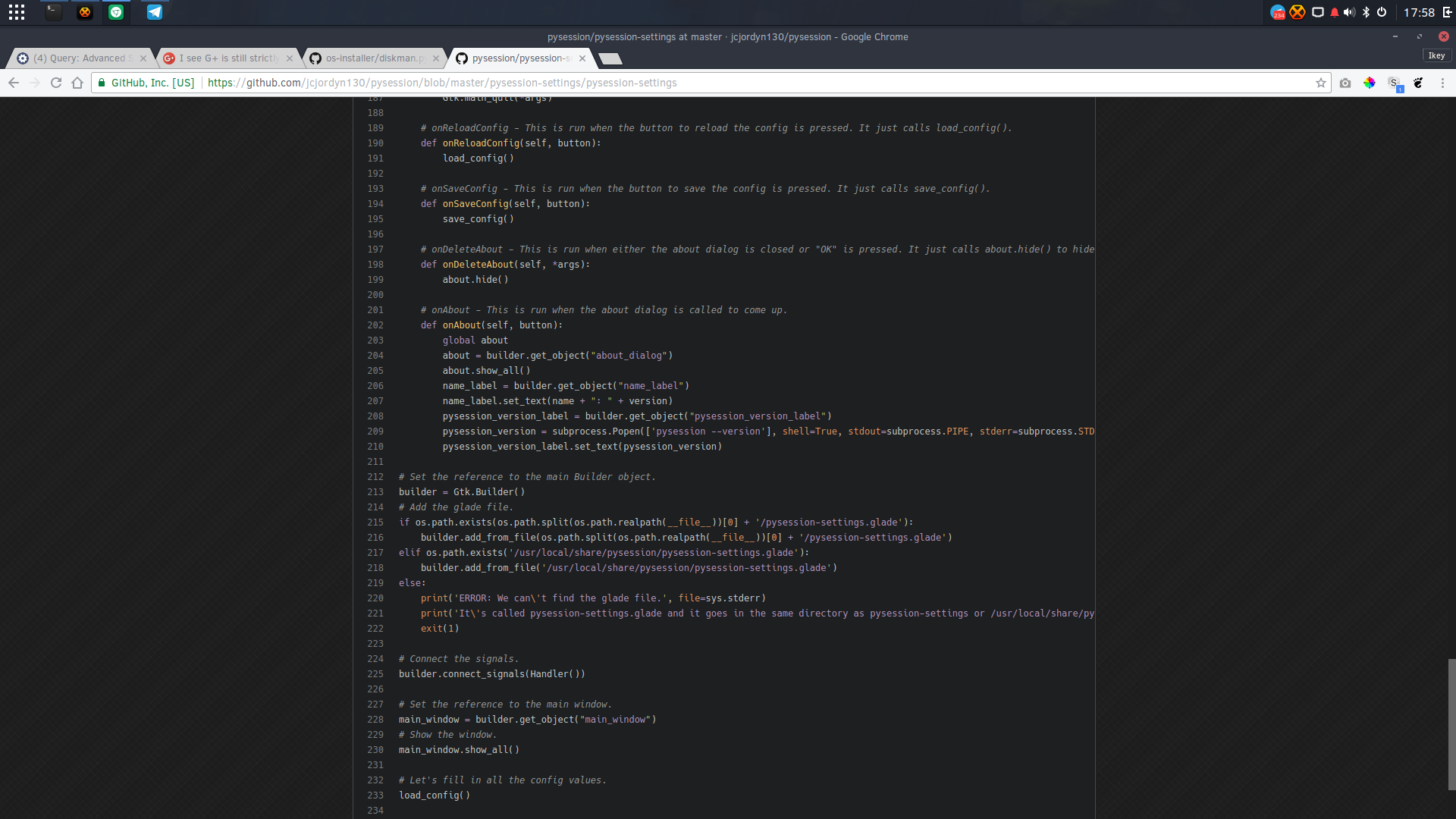
Task: Go back to previous page
Action: [x=14, y=83]
